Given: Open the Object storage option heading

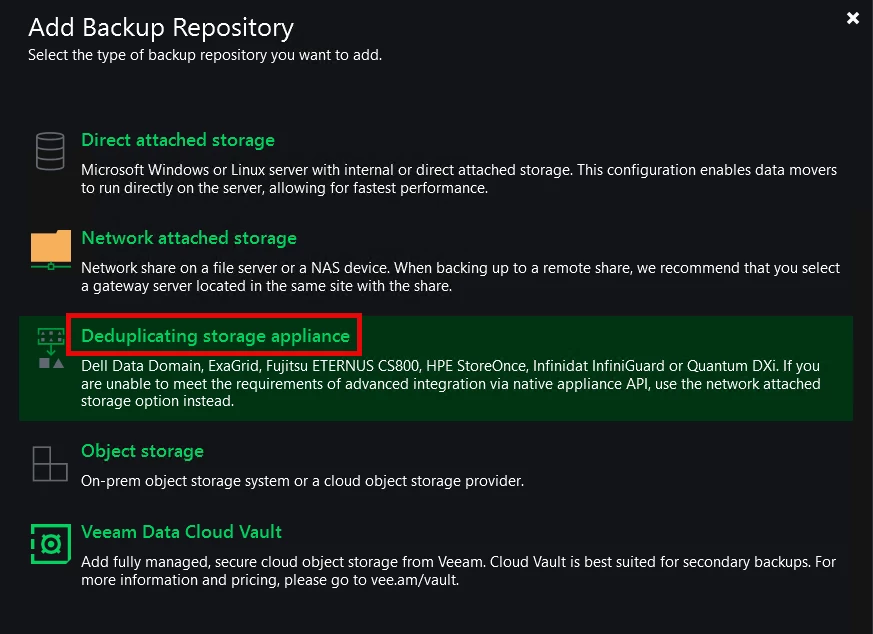Looking at the screenshot, I should pos(142,451).
